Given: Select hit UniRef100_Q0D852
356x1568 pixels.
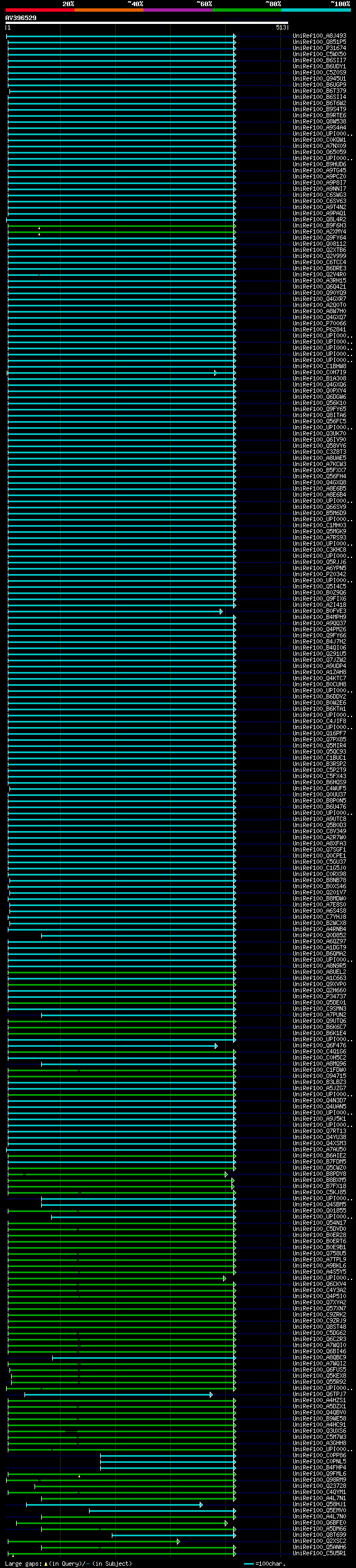Looking at the screenshot, I should coord(319,936).
